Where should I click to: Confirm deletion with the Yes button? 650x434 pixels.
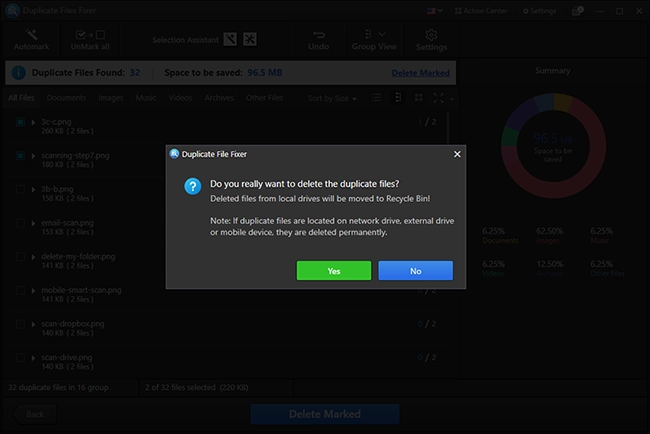(x=334, y=271)
